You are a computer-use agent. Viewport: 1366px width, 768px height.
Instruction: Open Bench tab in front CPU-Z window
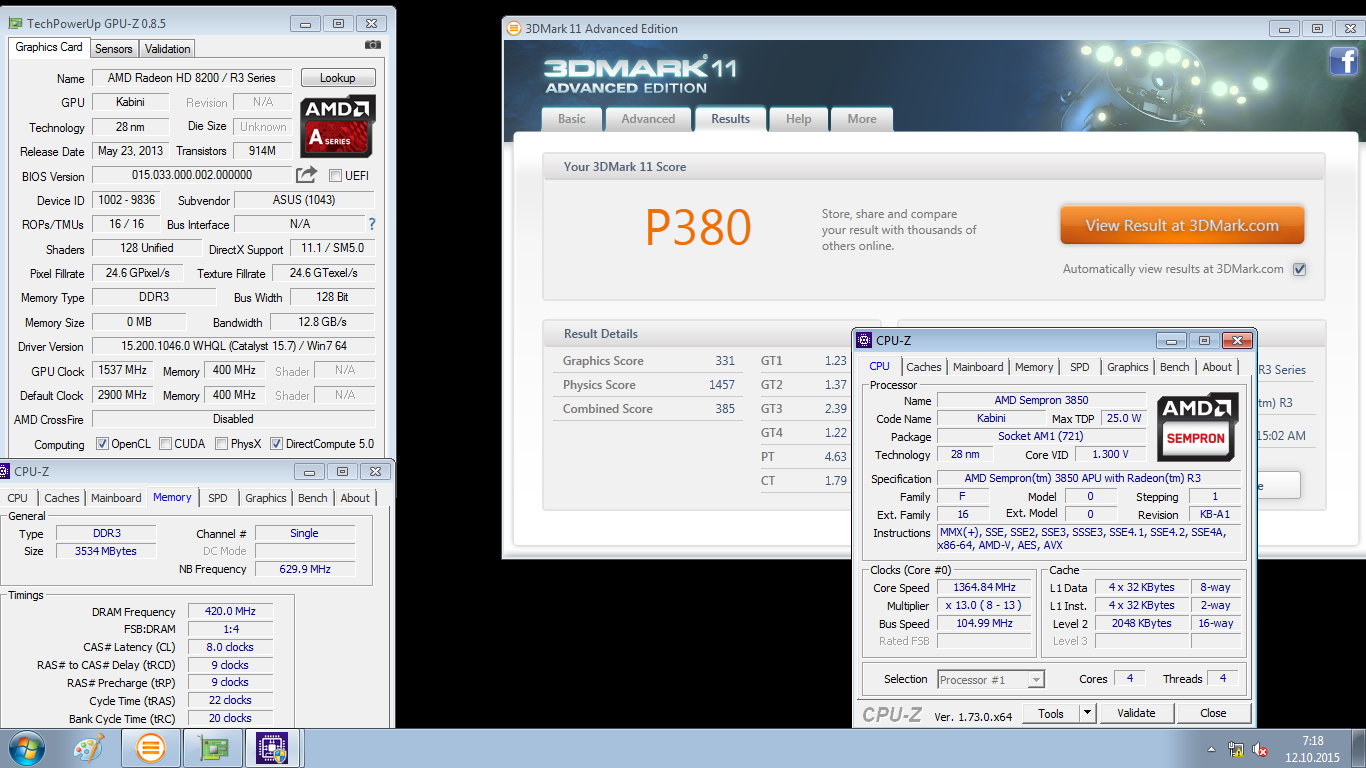(1174, 367)
